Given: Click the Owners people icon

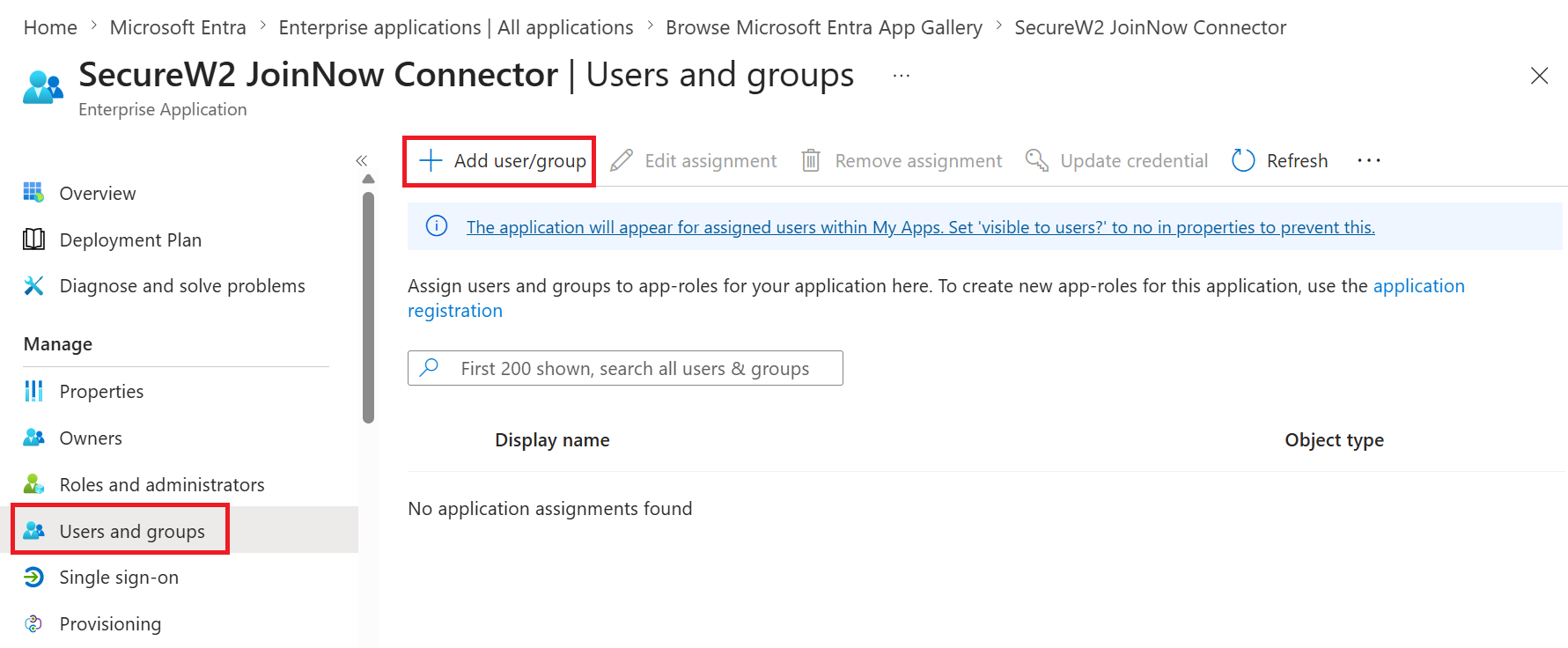Looking at the screenshot, I should (33, 438).
